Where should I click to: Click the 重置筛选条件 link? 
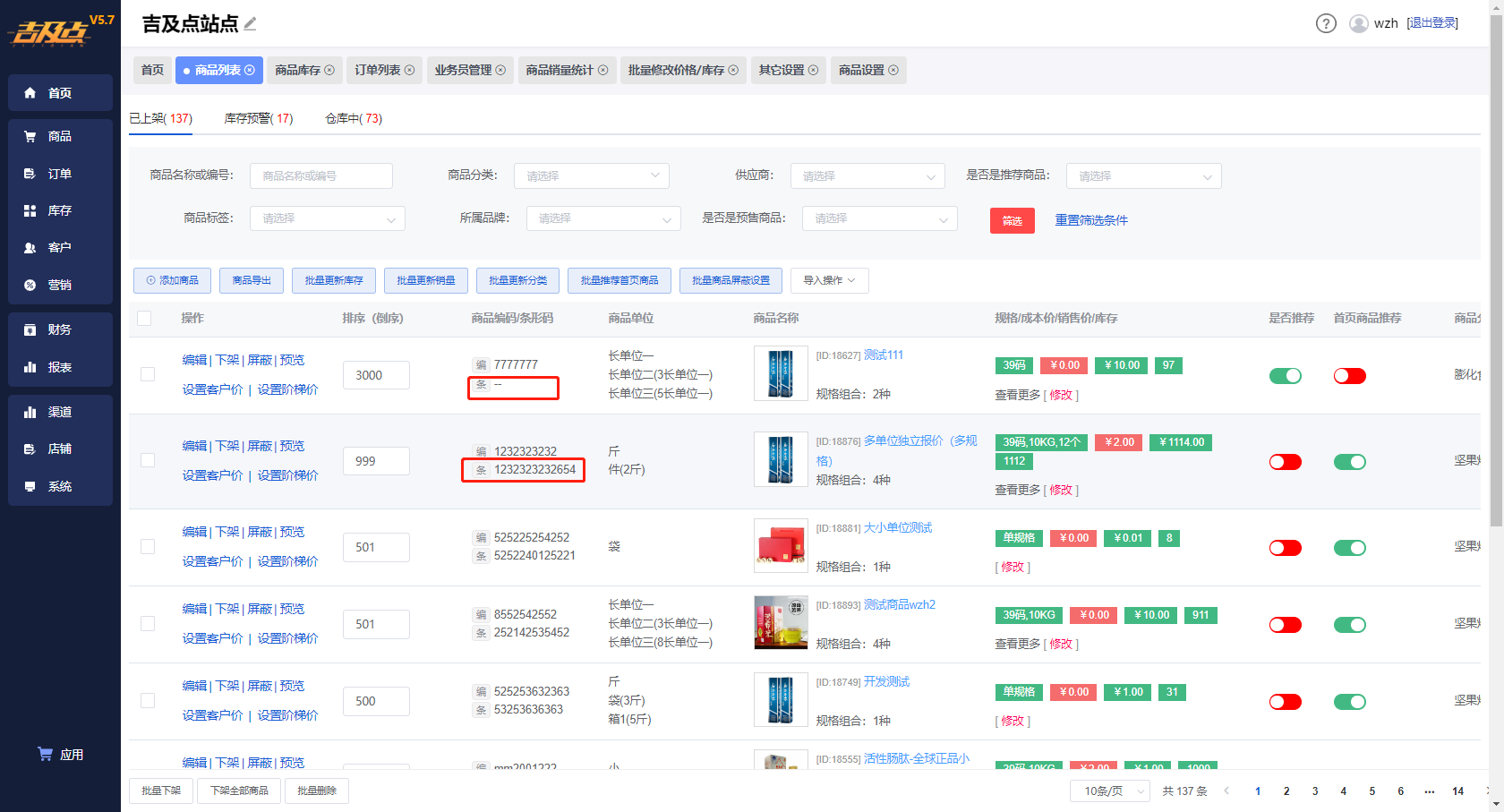pos(1091,220)
